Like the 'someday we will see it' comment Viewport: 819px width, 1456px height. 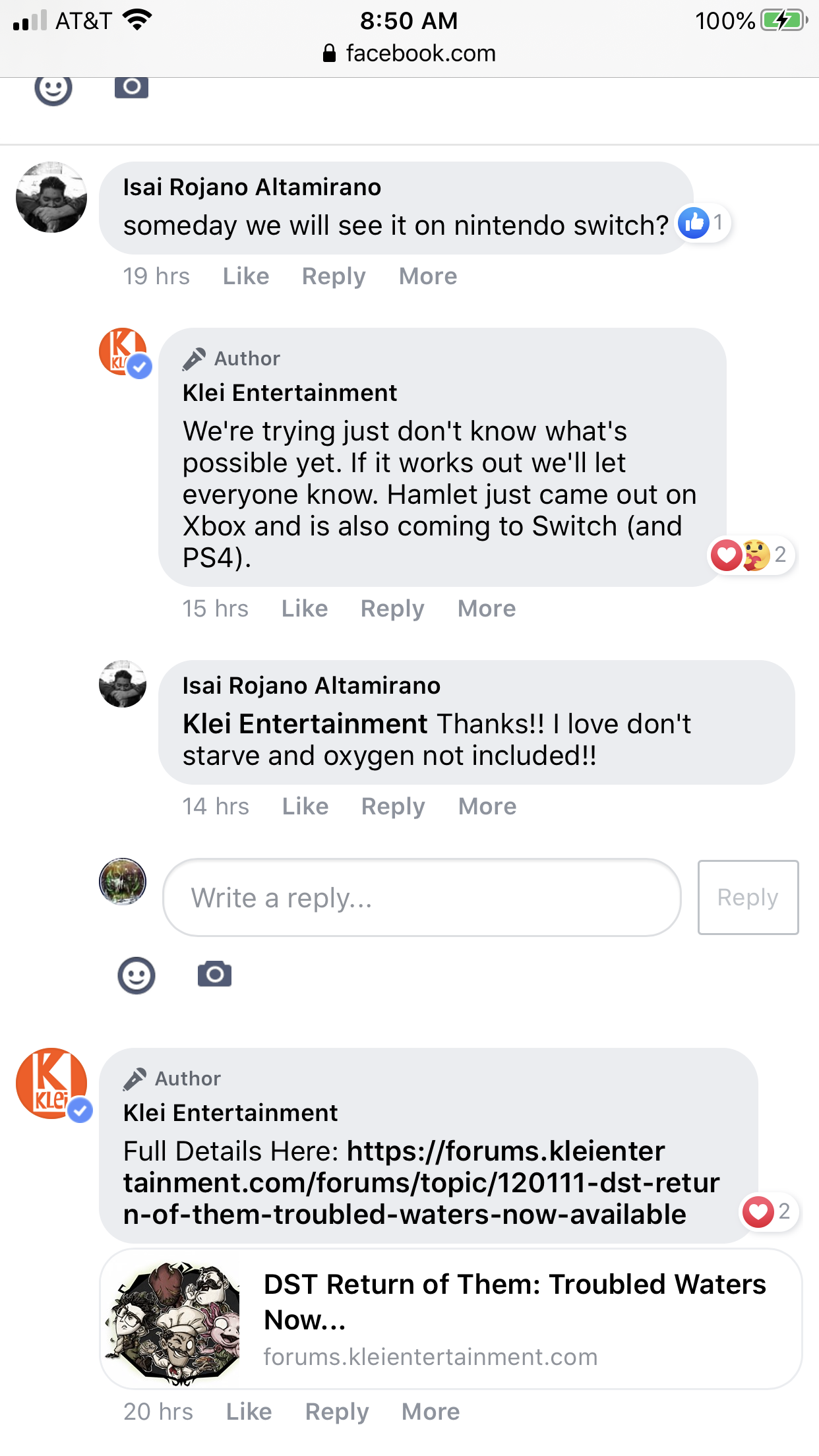click(x=246, y=276)
